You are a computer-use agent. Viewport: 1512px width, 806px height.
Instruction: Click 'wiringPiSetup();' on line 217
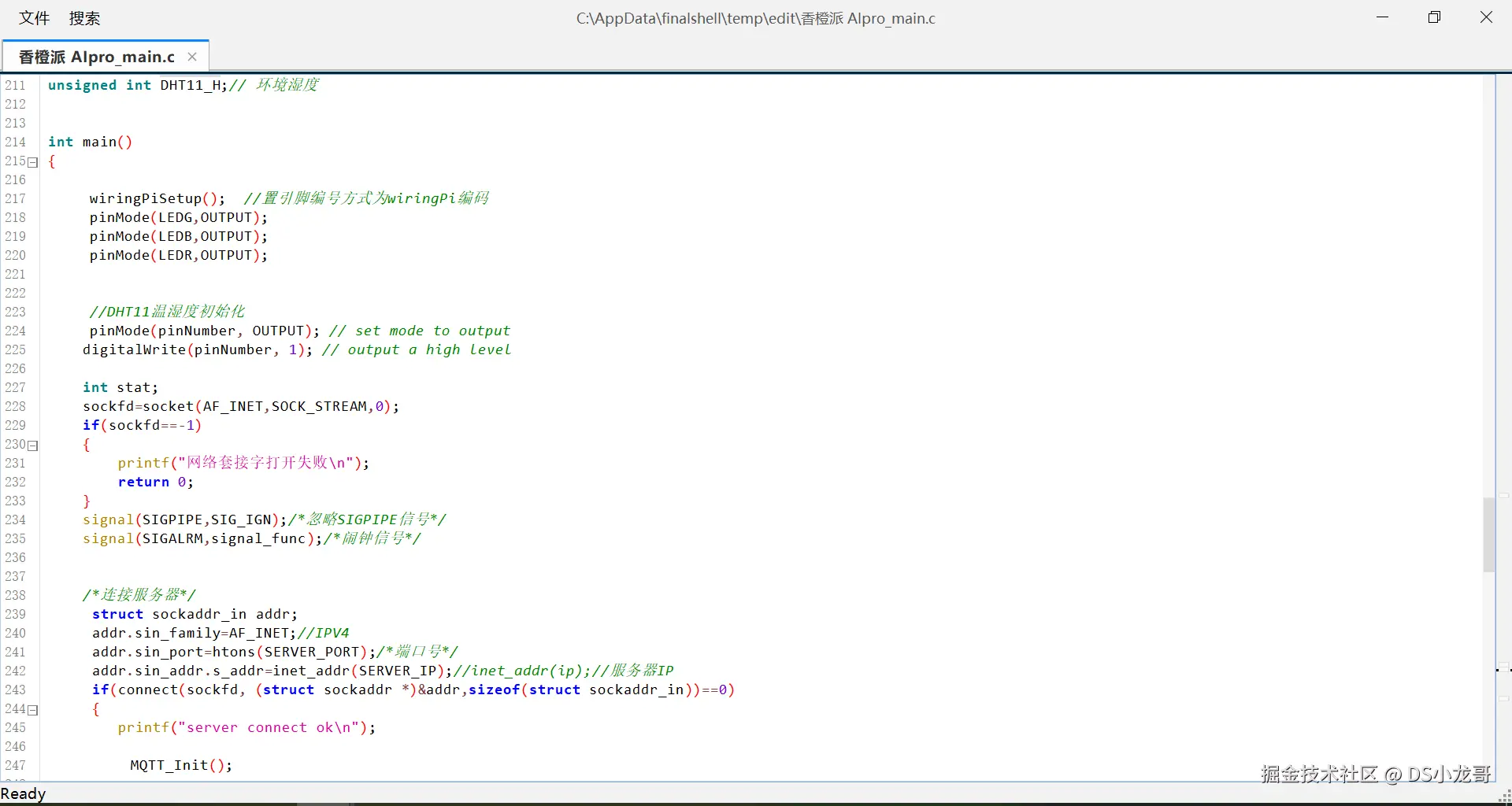pyautogui.click(x=157, y=198)
